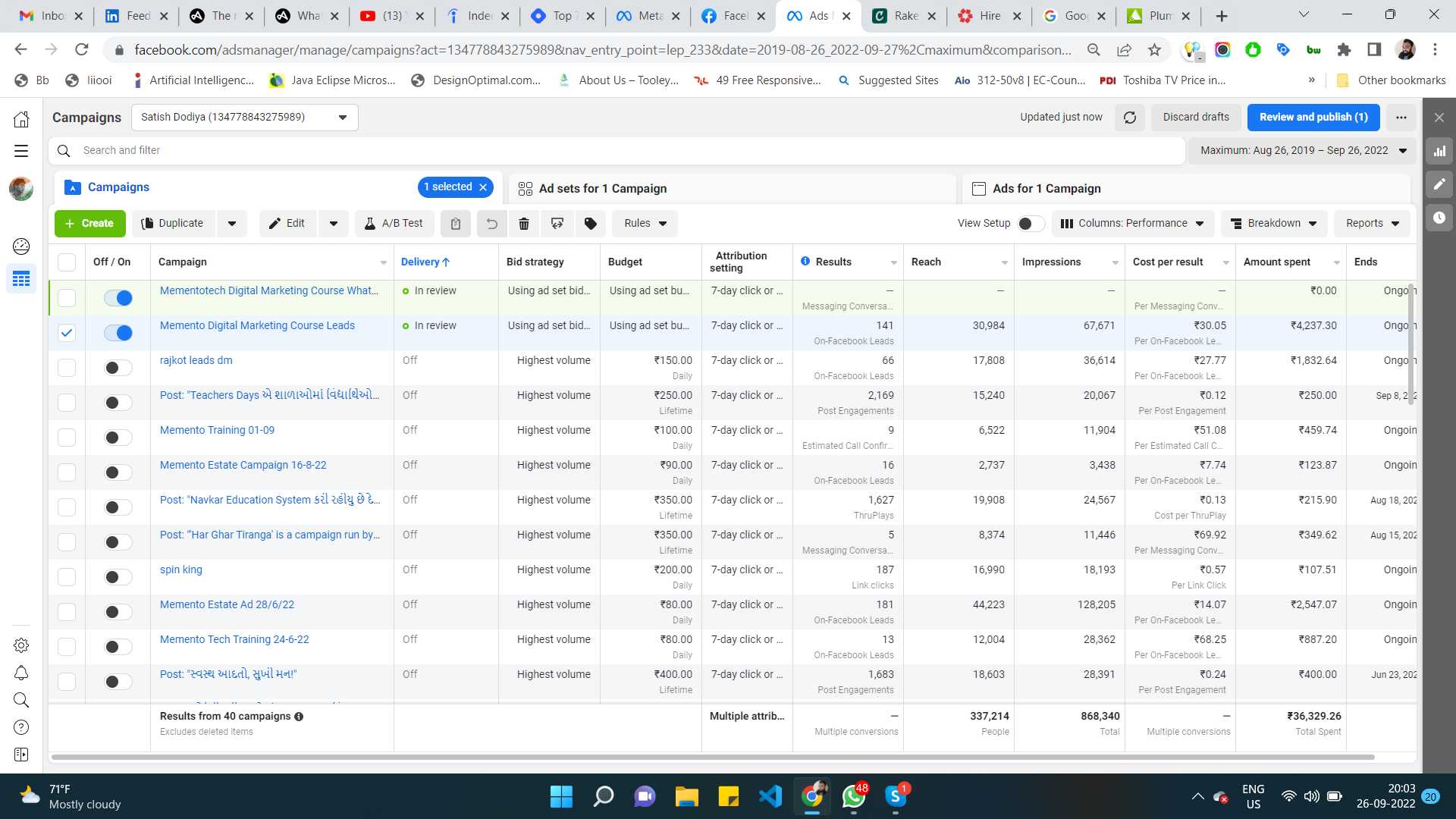
Task: Open the search magnifier in left sidebar
Action: (x=21, y=700)
